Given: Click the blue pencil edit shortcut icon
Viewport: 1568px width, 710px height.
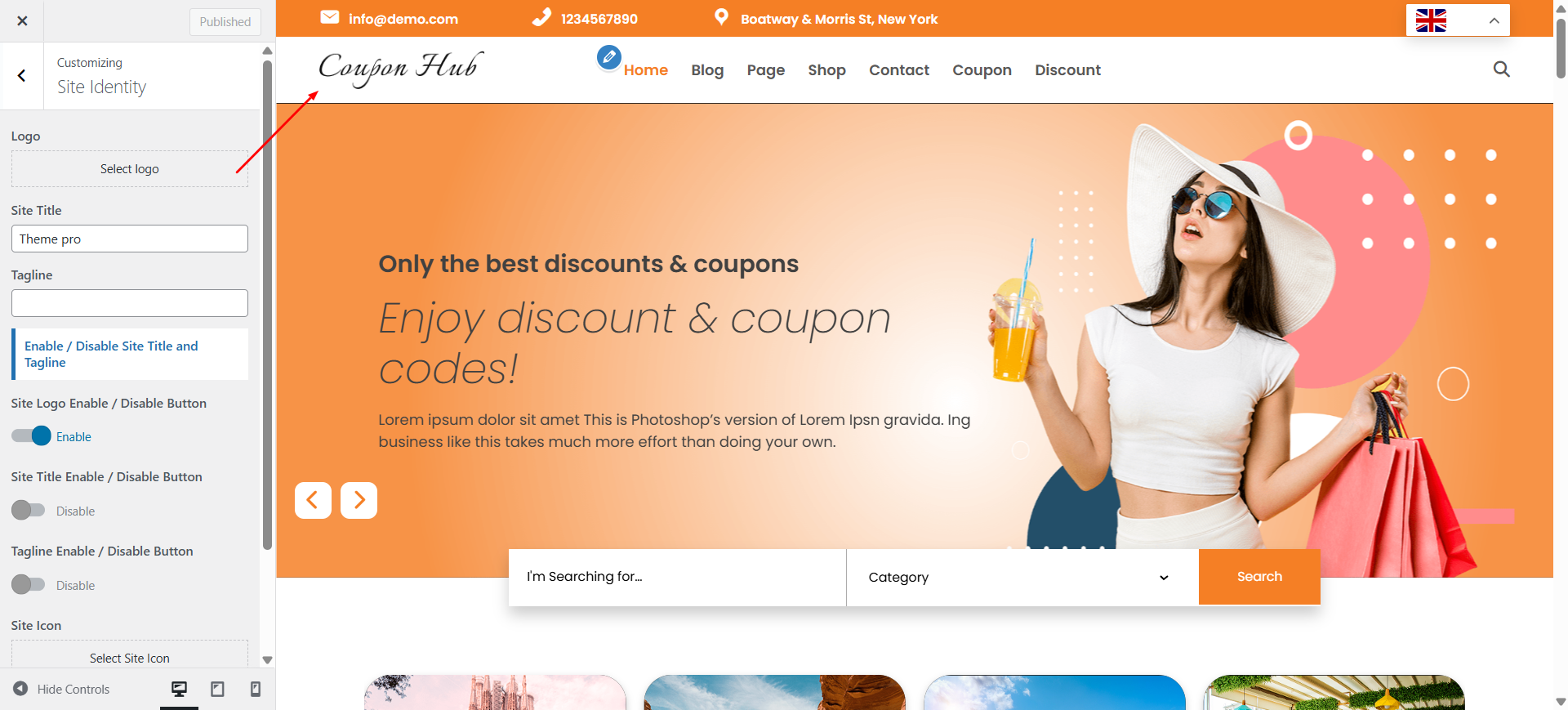Looking at the screenshot, I should [x=608, y=57].
